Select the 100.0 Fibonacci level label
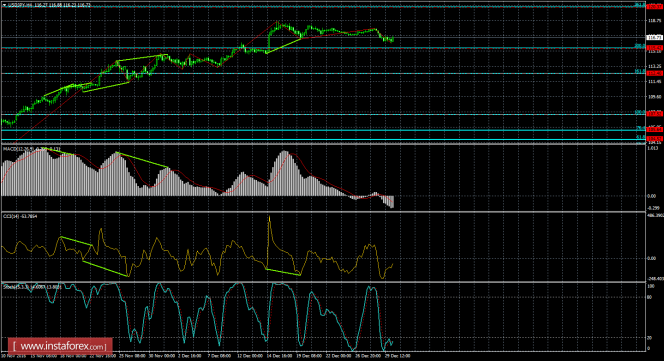This screenshot has height=361, width=664. click(x=639, y=112)
